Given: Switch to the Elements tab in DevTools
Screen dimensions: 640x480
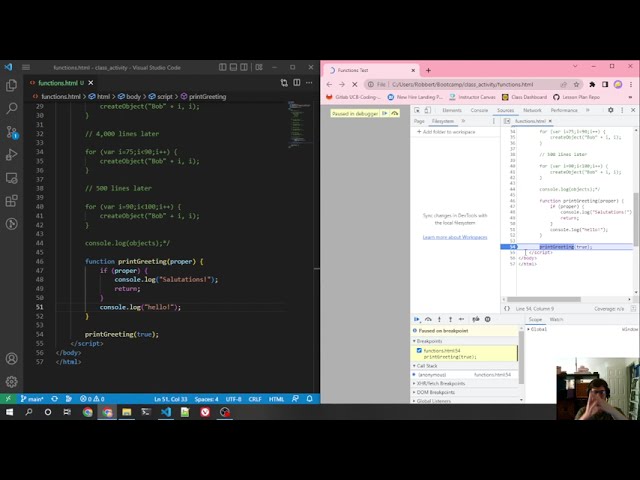Looking at the screenshot, I should [452, 110].
